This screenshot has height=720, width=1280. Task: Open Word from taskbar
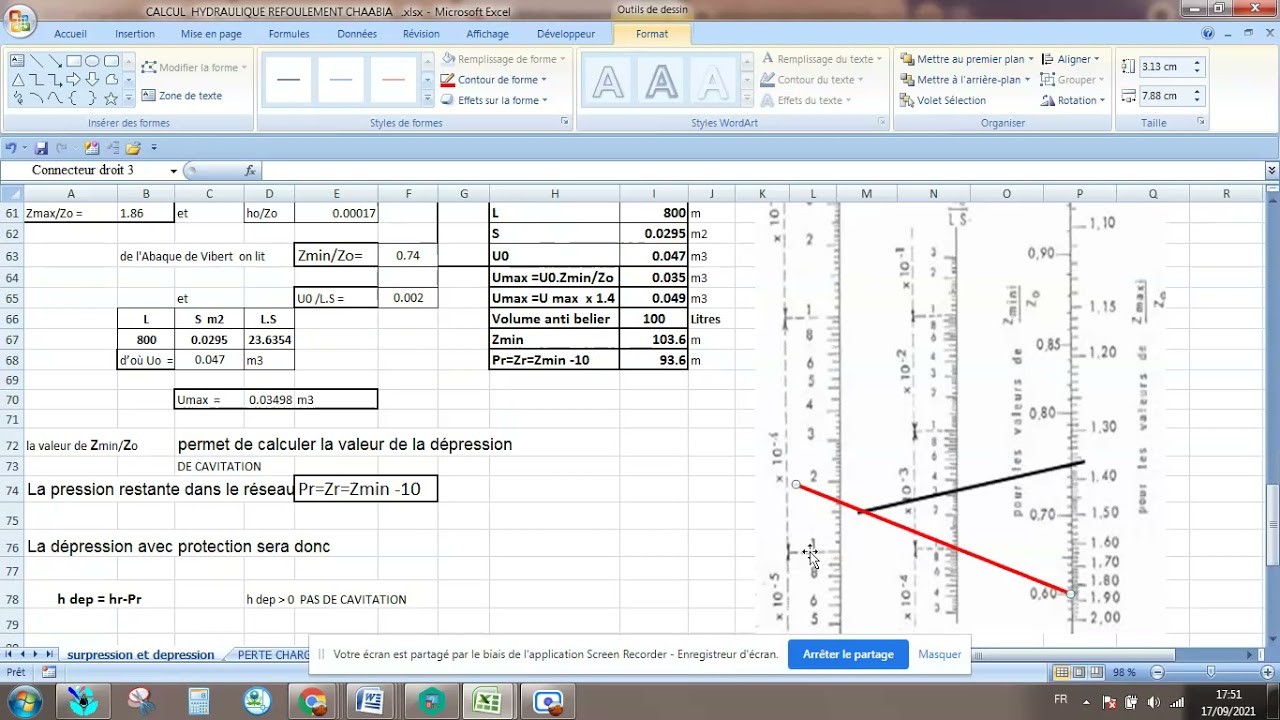tap(369, 701)
